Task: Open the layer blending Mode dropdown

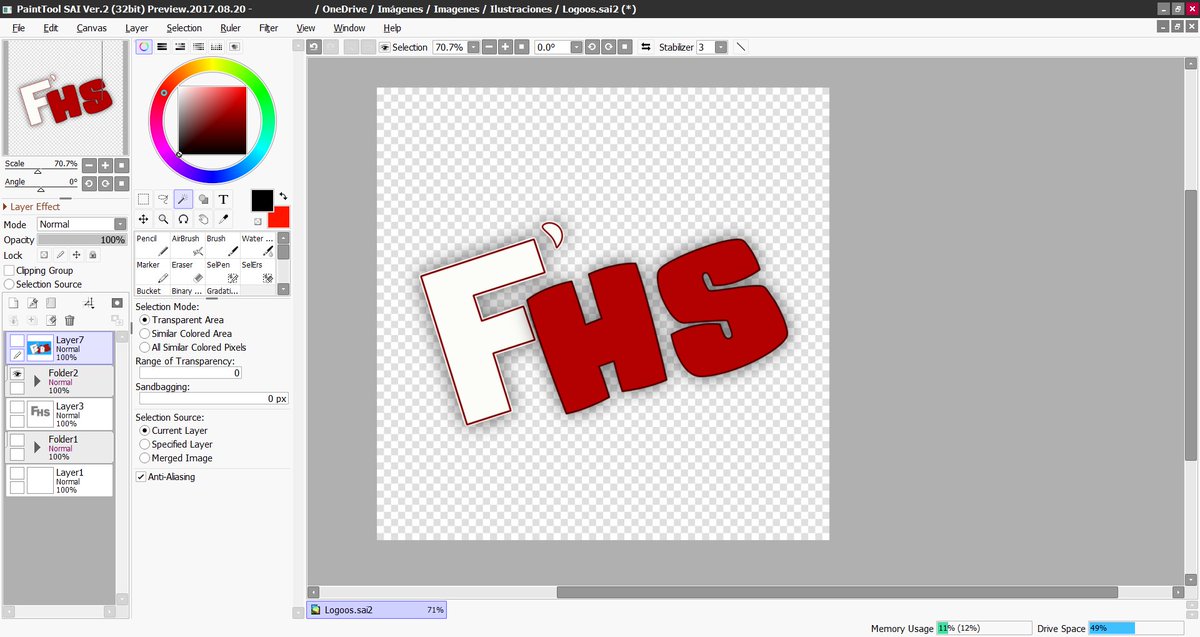Action: [82, 224]
